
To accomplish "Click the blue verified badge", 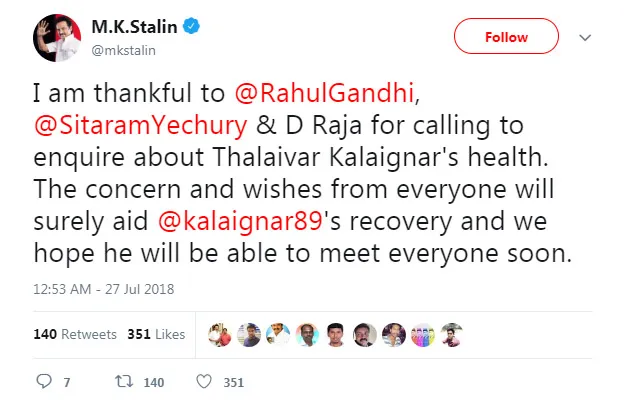I will pos(191,26).
